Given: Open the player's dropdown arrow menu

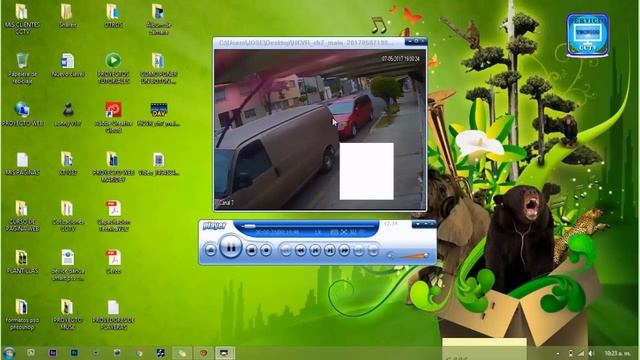Looking at the screenshot, I should pyautogui.click(x=418, y=224).
